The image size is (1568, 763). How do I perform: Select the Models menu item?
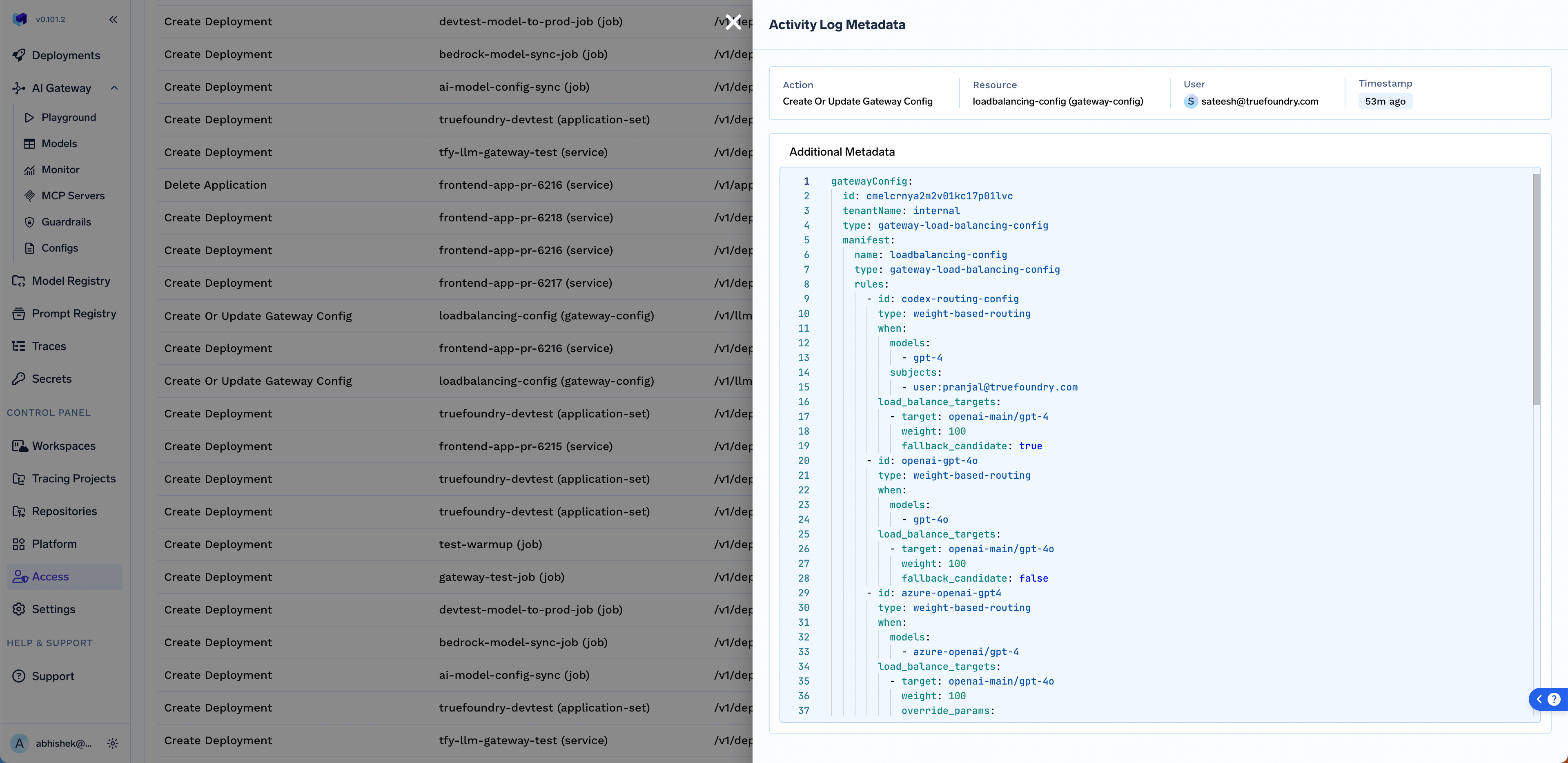[x=59, y=143]
